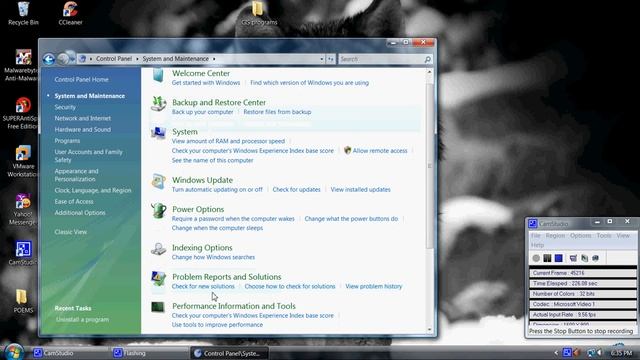Go back using the Control Panel back arrow

(49, 59)
